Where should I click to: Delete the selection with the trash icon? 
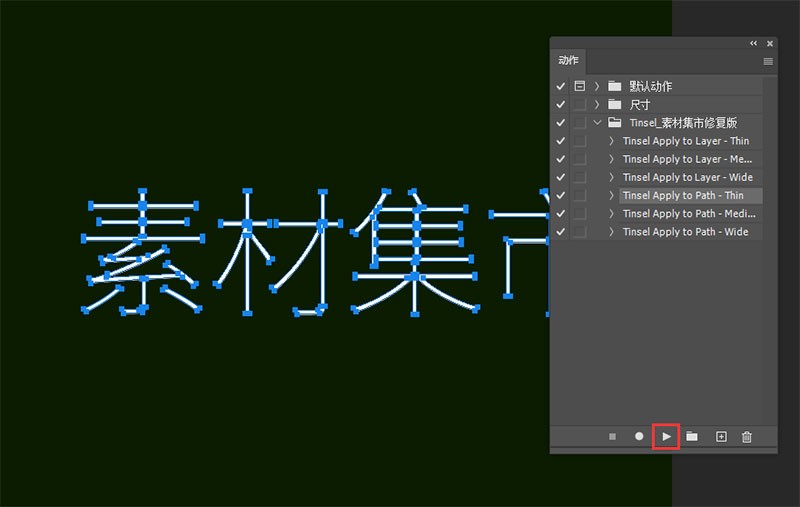pos(747,437)
